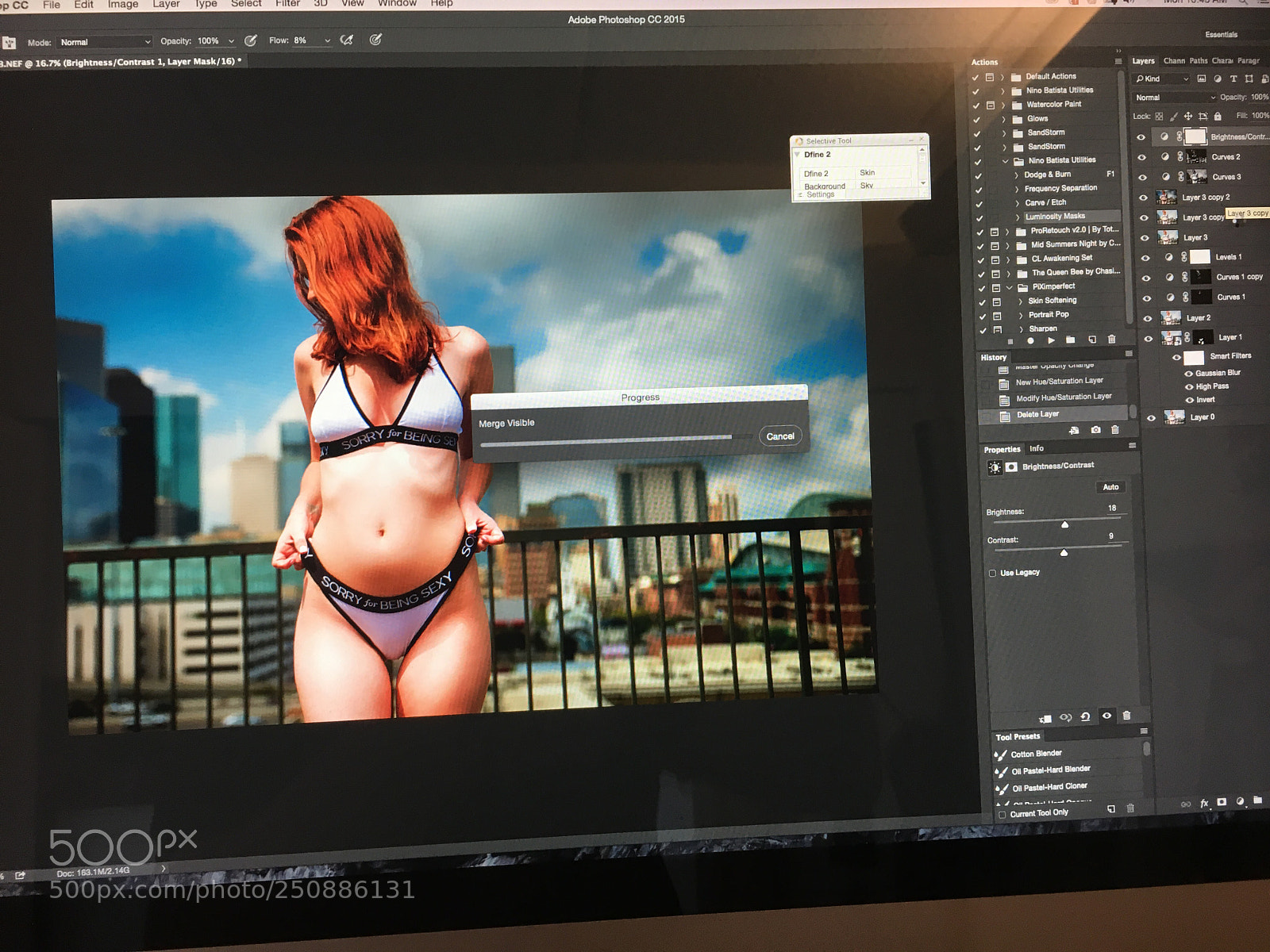Open the Window menu

pyautogui.click(x=397, y=3)
